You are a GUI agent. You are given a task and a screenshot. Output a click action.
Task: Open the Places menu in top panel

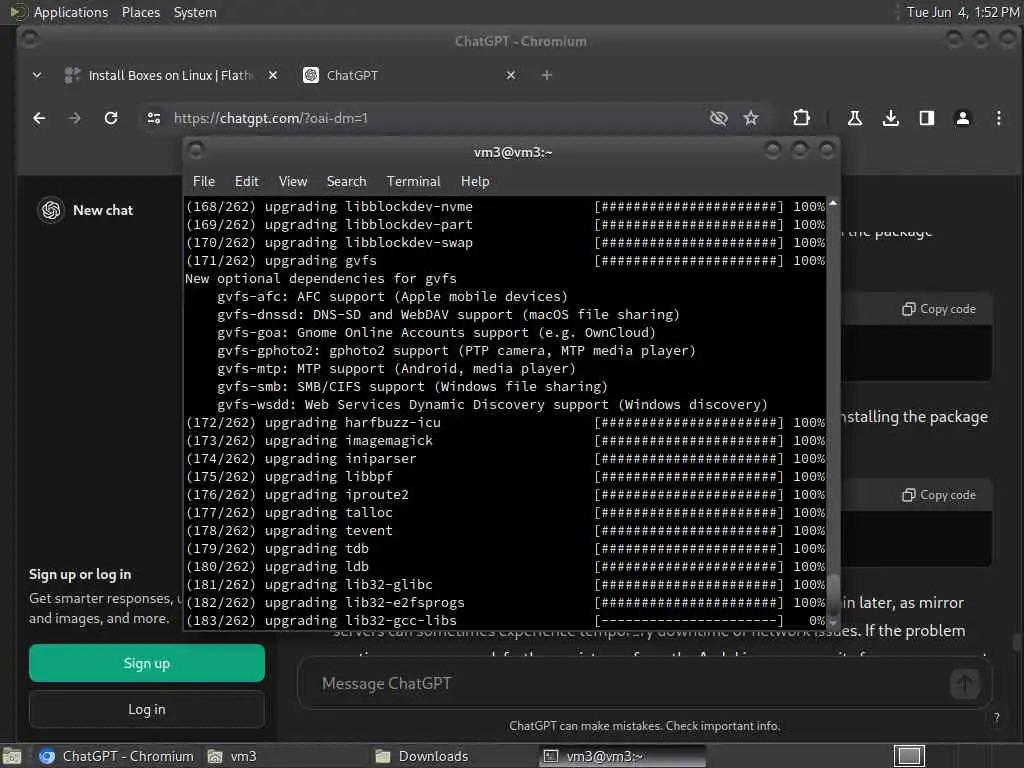point(141,12)
